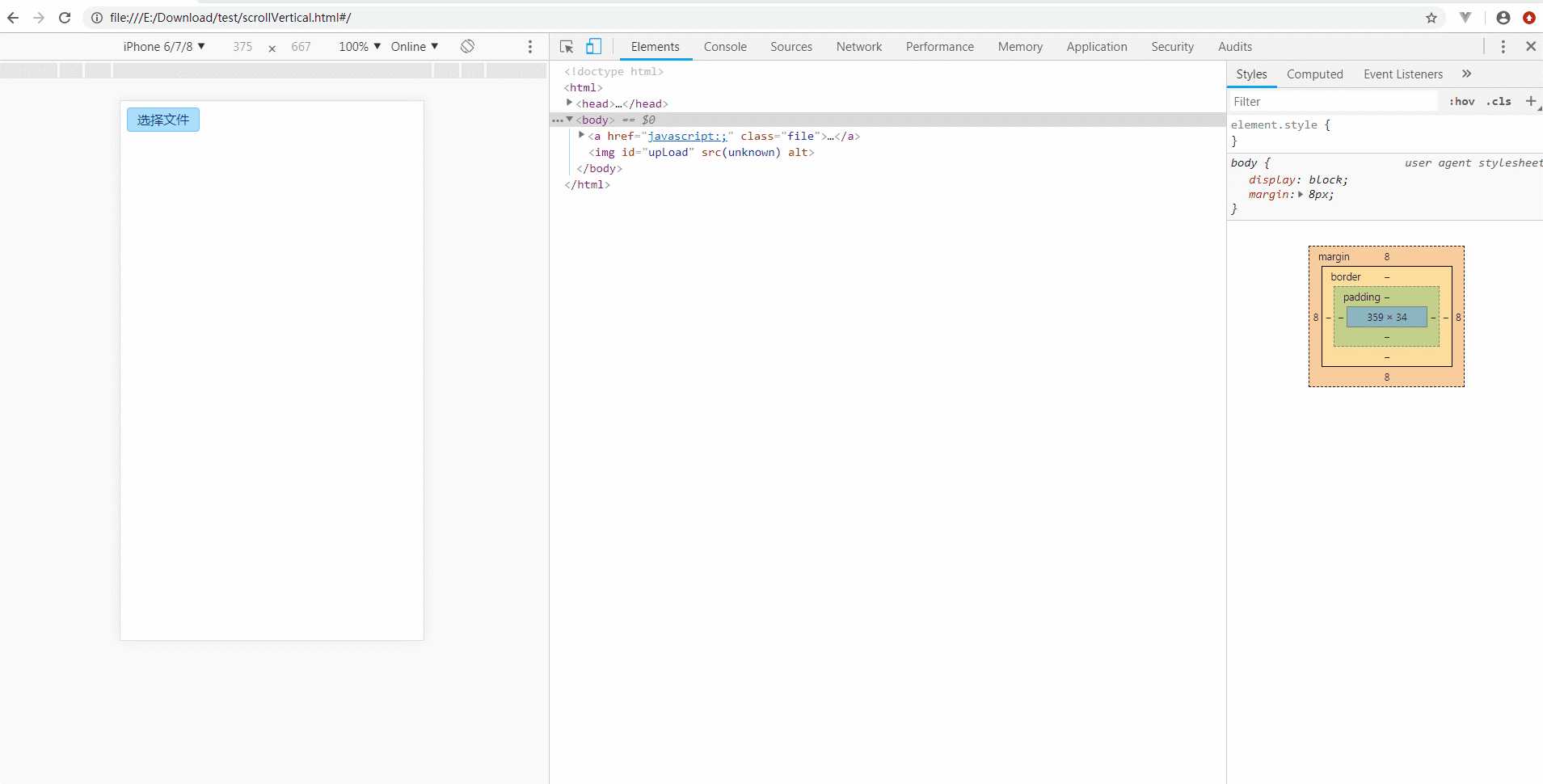Focus the Styles Filter input field
1543x784 pixels.
click(1332, 102)
